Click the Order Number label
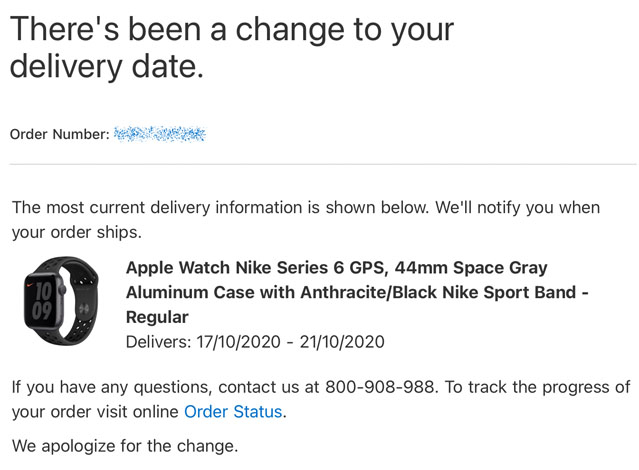 59,134
